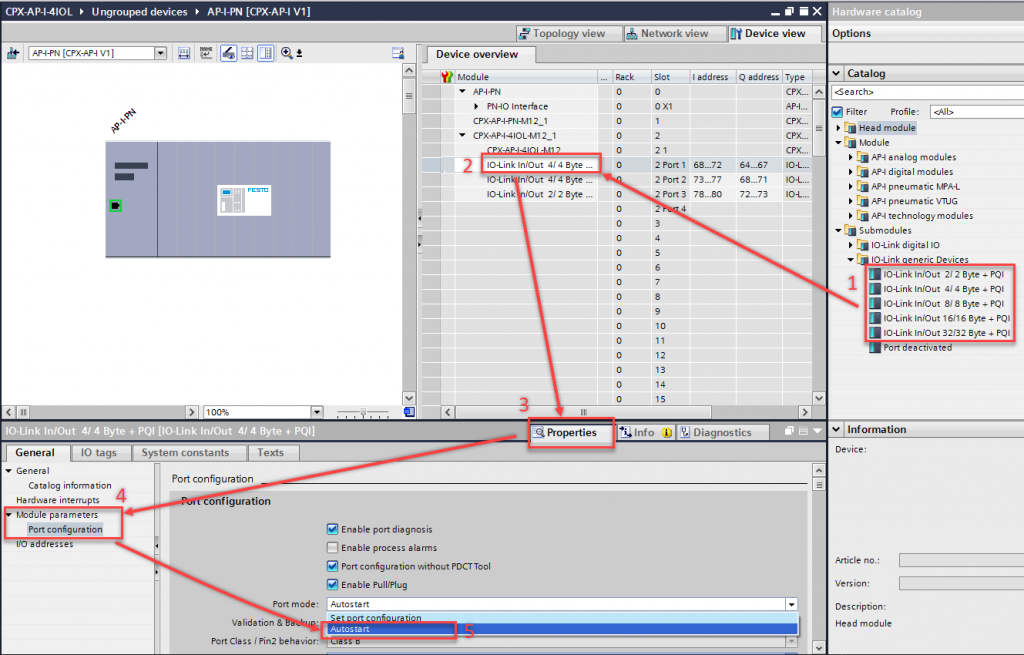
Task: Toggle Enable port diagnosis checkbox
Action: [332, 529]
